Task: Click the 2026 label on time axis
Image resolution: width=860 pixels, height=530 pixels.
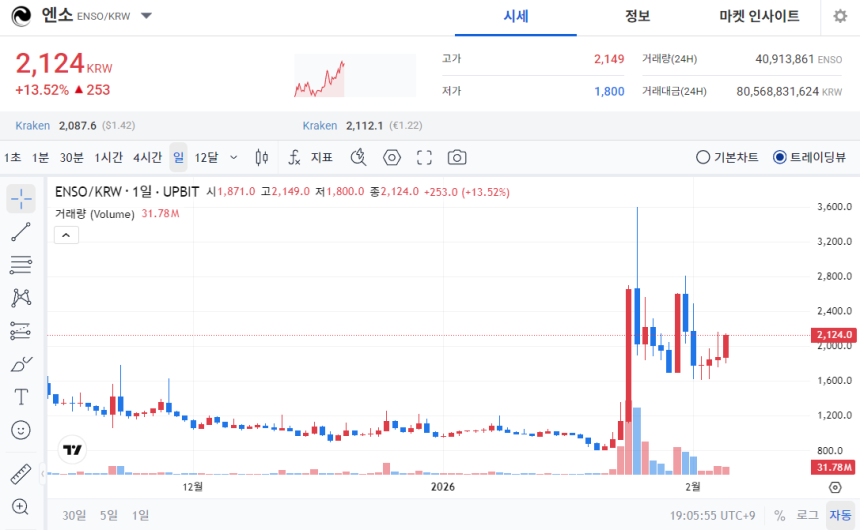Action: click(443, 487)
